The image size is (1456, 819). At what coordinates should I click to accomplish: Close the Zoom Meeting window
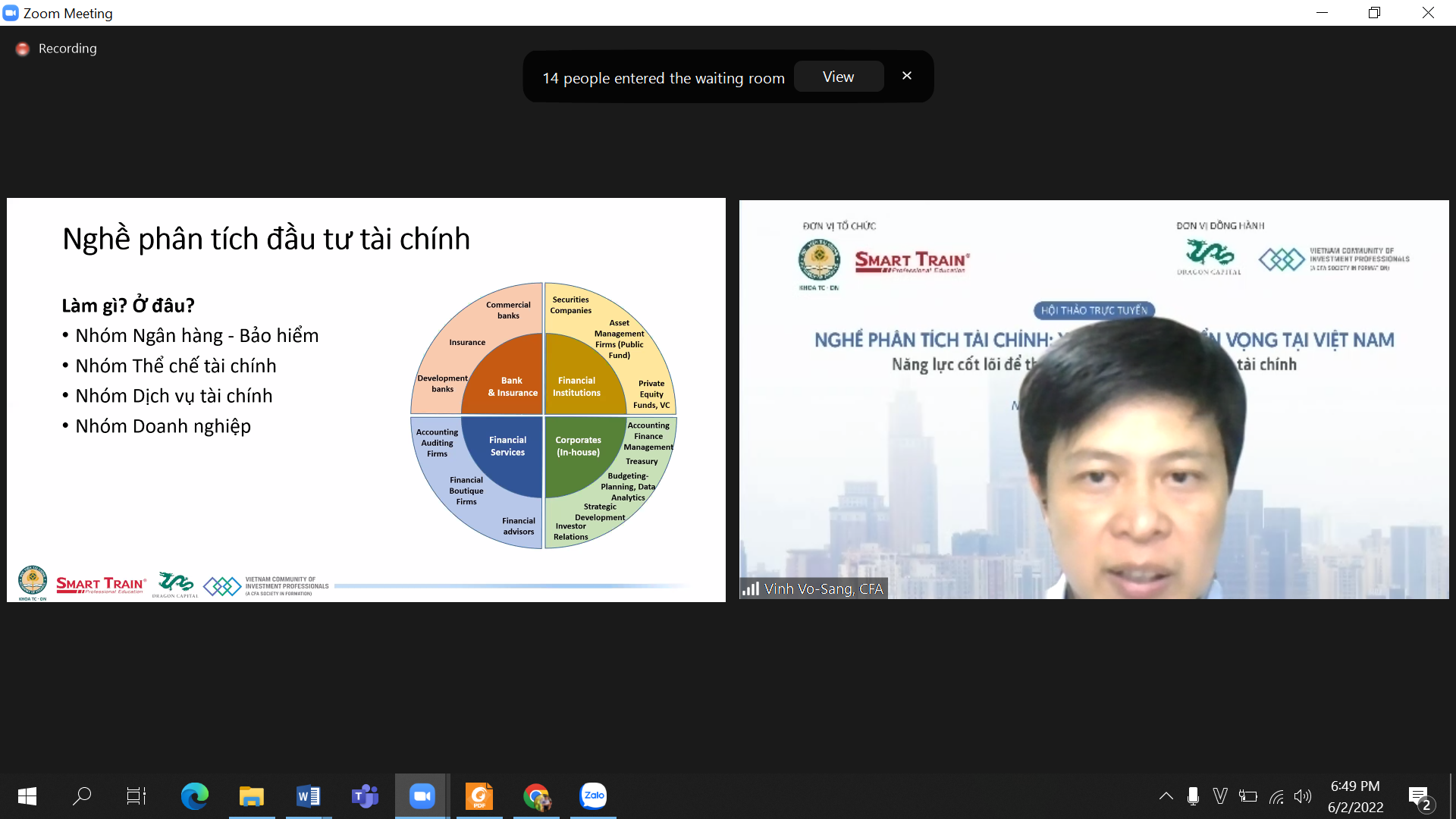click(x=1428, y=13)
